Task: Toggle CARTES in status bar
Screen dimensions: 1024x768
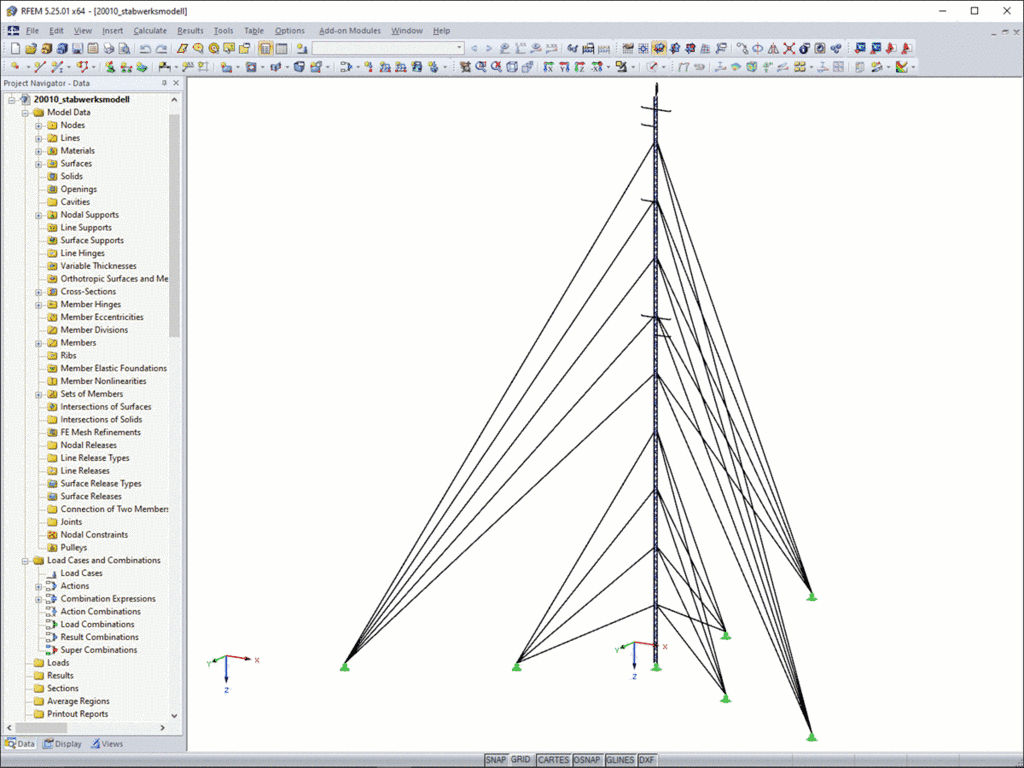Action: click(553, 760)
